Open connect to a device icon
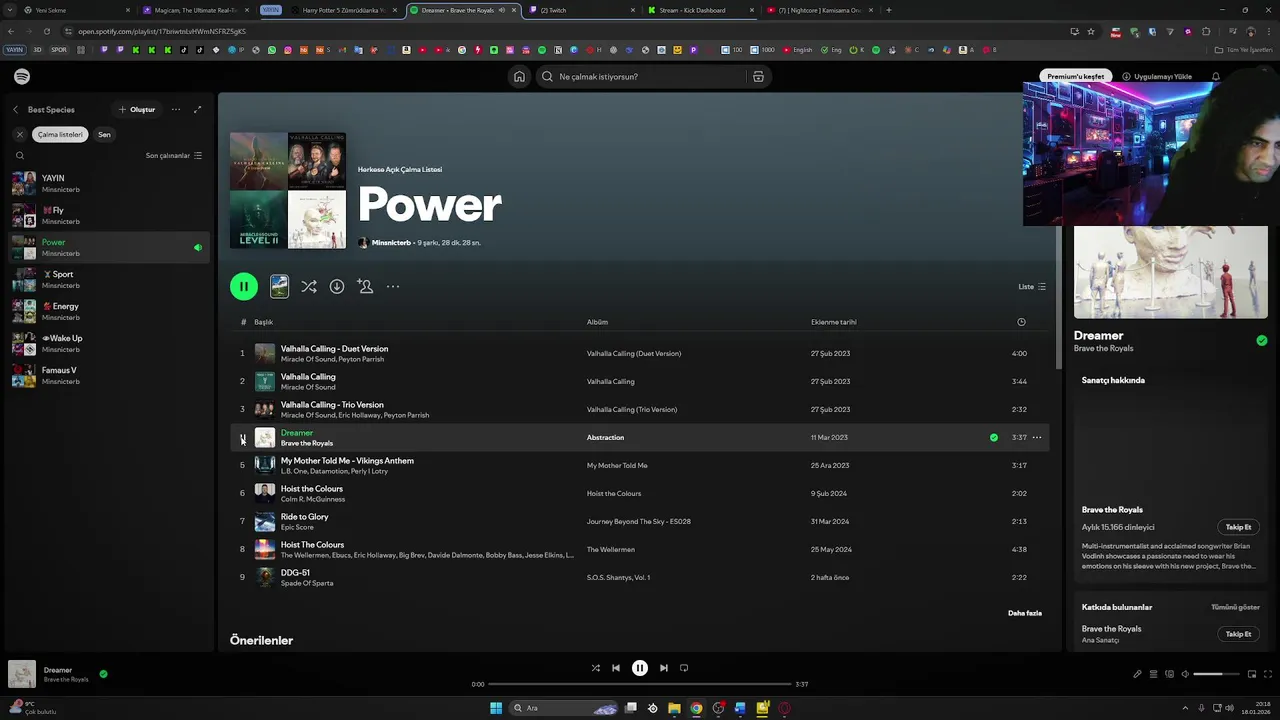 1169,674
